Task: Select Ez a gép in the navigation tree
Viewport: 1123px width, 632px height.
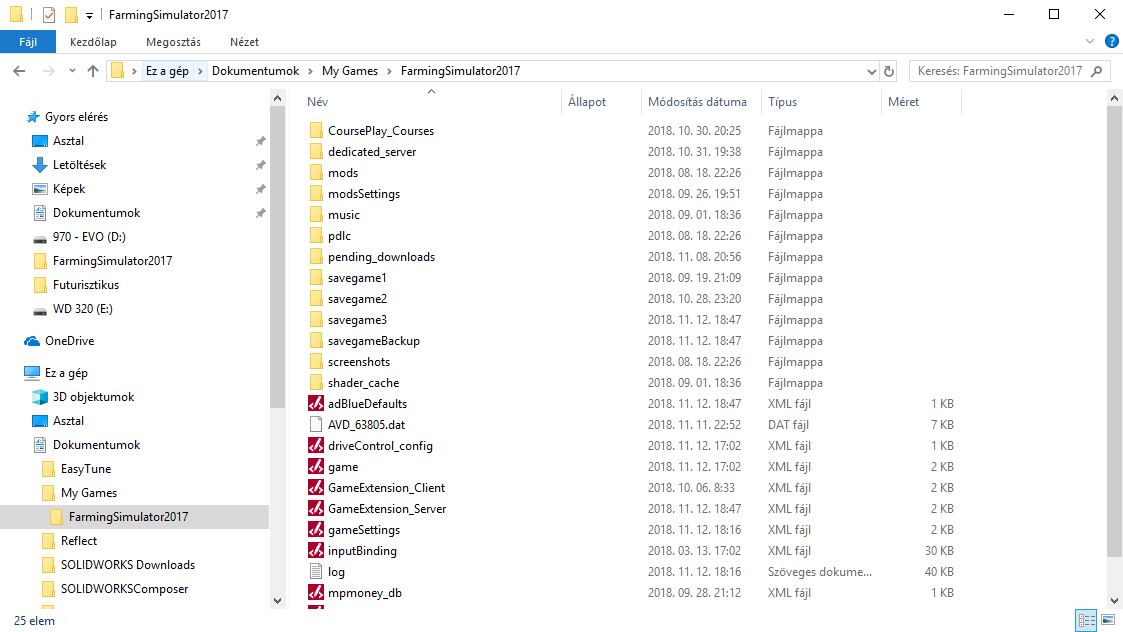Action: pos(66,373)
